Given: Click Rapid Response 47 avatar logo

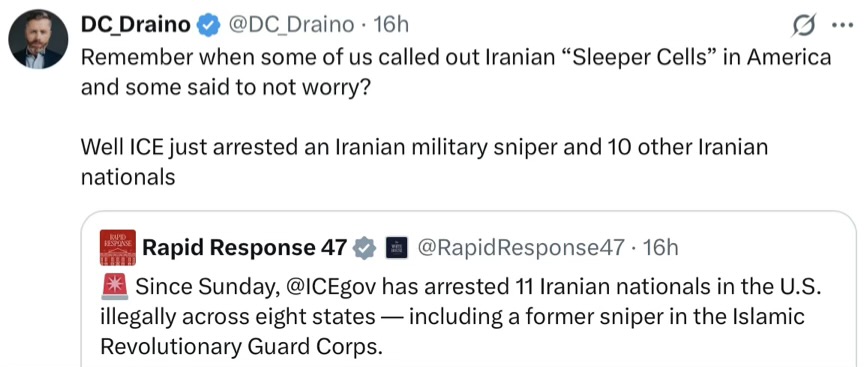Looking at the screenshot, I should 117,247.
